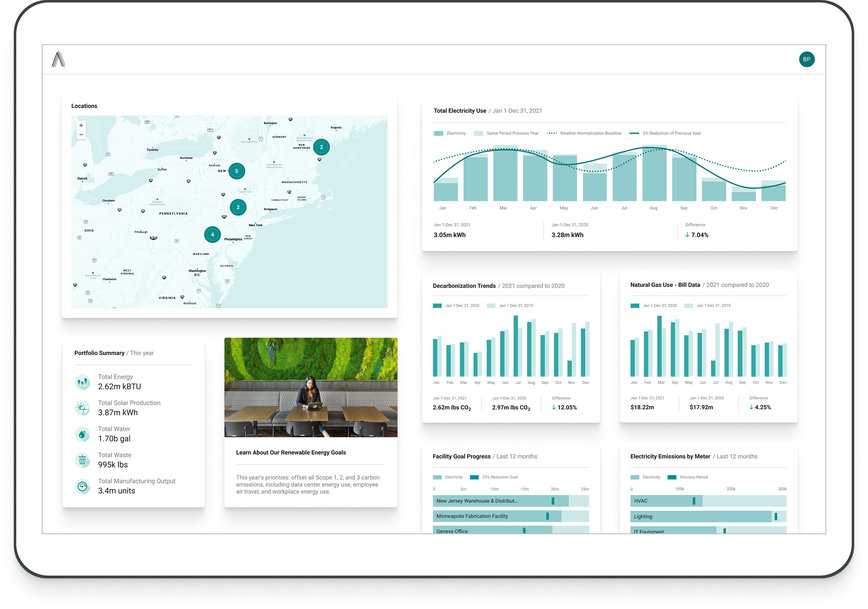Viewport: 868px width, 609px height.
Task: Toggle Same Period Previous Year legend series
Action: (506, 133)
